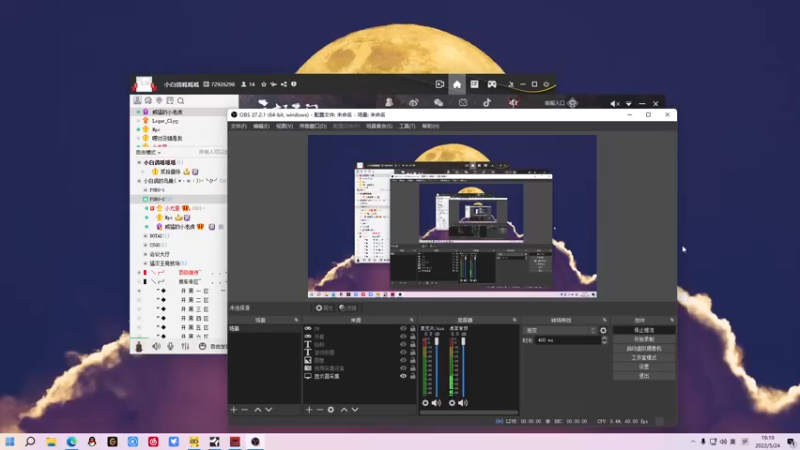Click fourth button in OBS Controls panel
The image size is (800, 450).
(644, 358)
